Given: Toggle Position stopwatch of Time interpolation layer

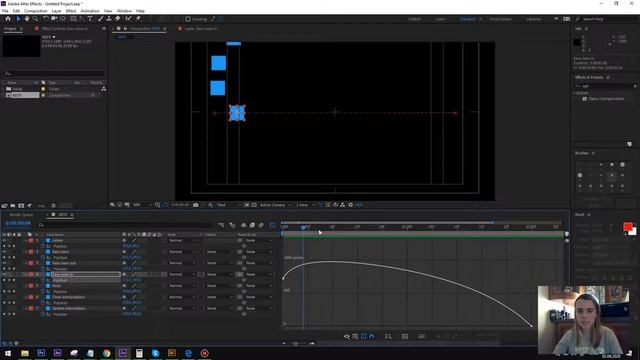Looking at the screenshot, I should (43, 303).
